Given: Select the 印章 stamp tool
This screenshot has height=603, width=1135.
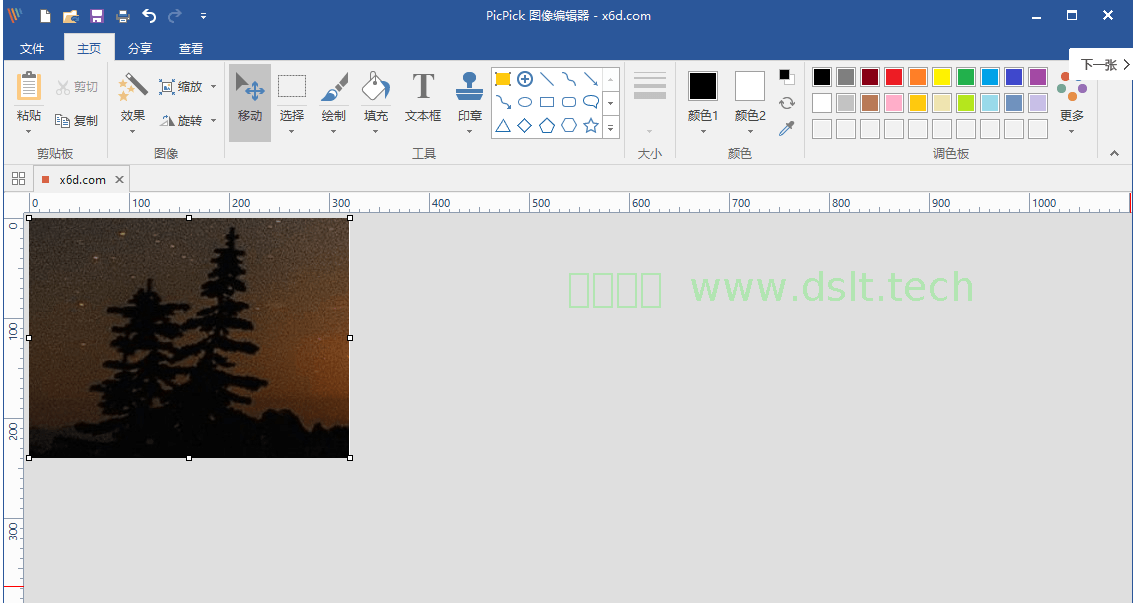Looking at the screenshot, I should click(x=470, y=86).
